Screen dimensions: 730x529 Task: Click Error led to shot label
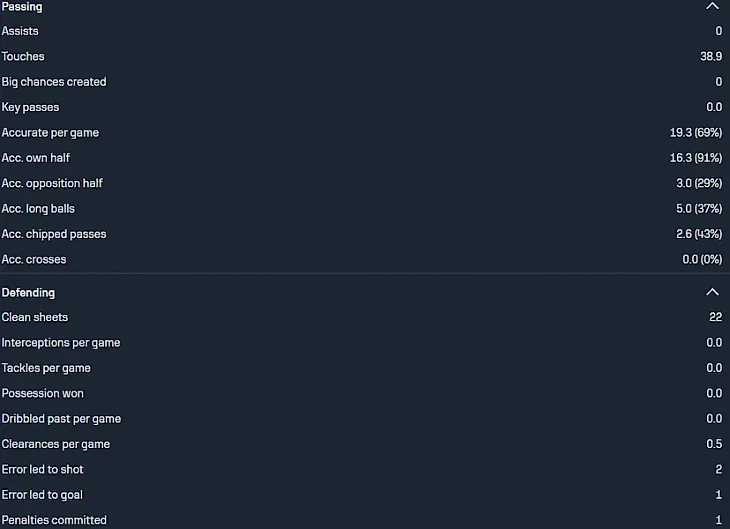42,469
